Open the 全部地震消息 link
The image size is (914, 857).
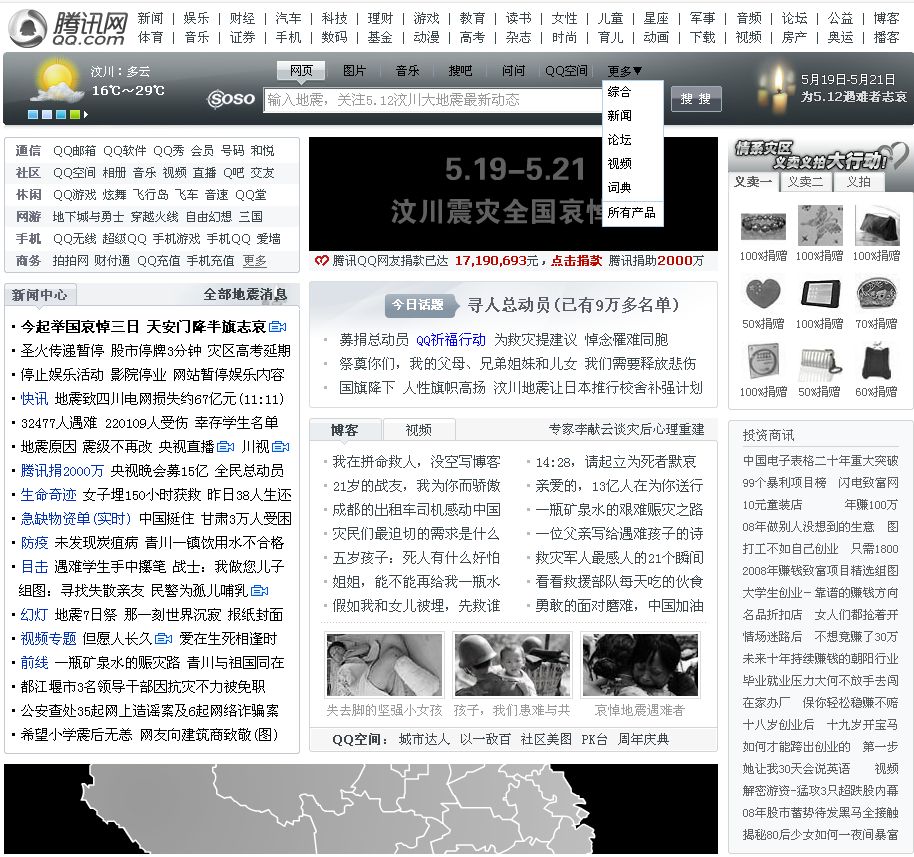[245, 294]
